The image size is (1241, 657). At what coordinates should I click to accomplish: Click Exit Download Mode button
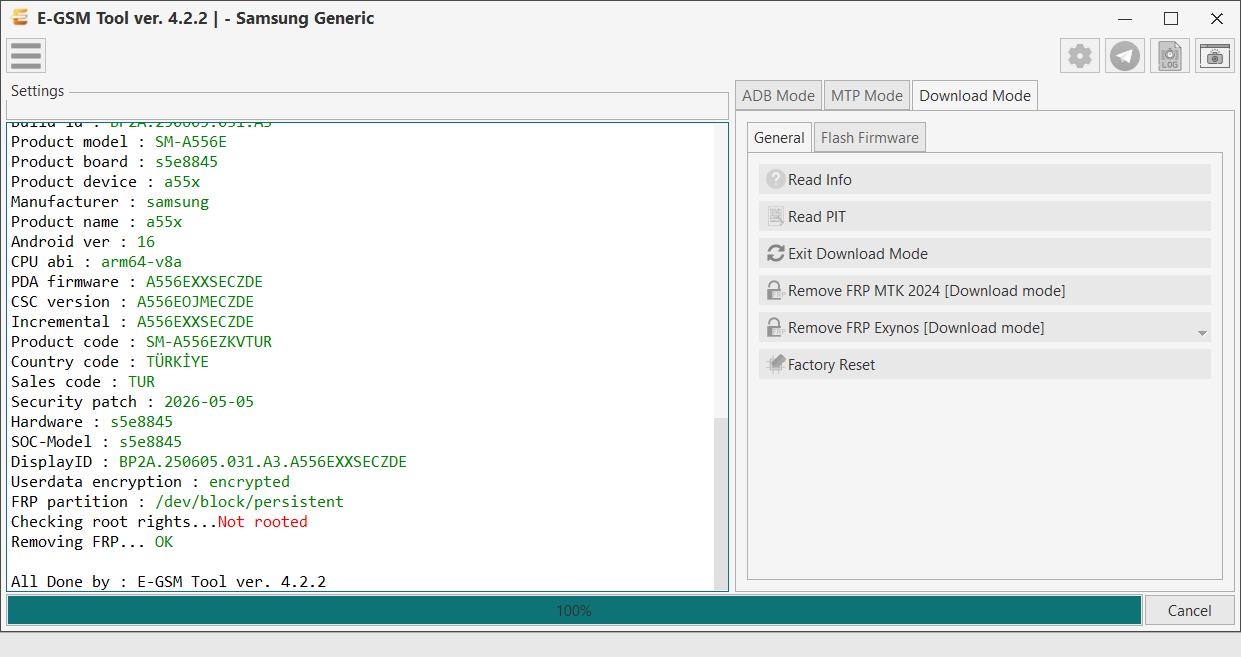[985, 254]
